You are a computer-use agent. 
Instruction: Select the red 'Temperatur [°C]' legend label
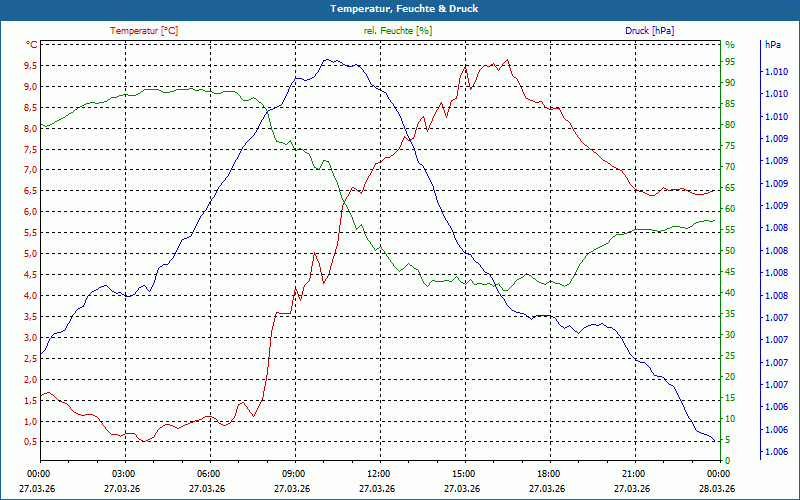click(144, 31)
